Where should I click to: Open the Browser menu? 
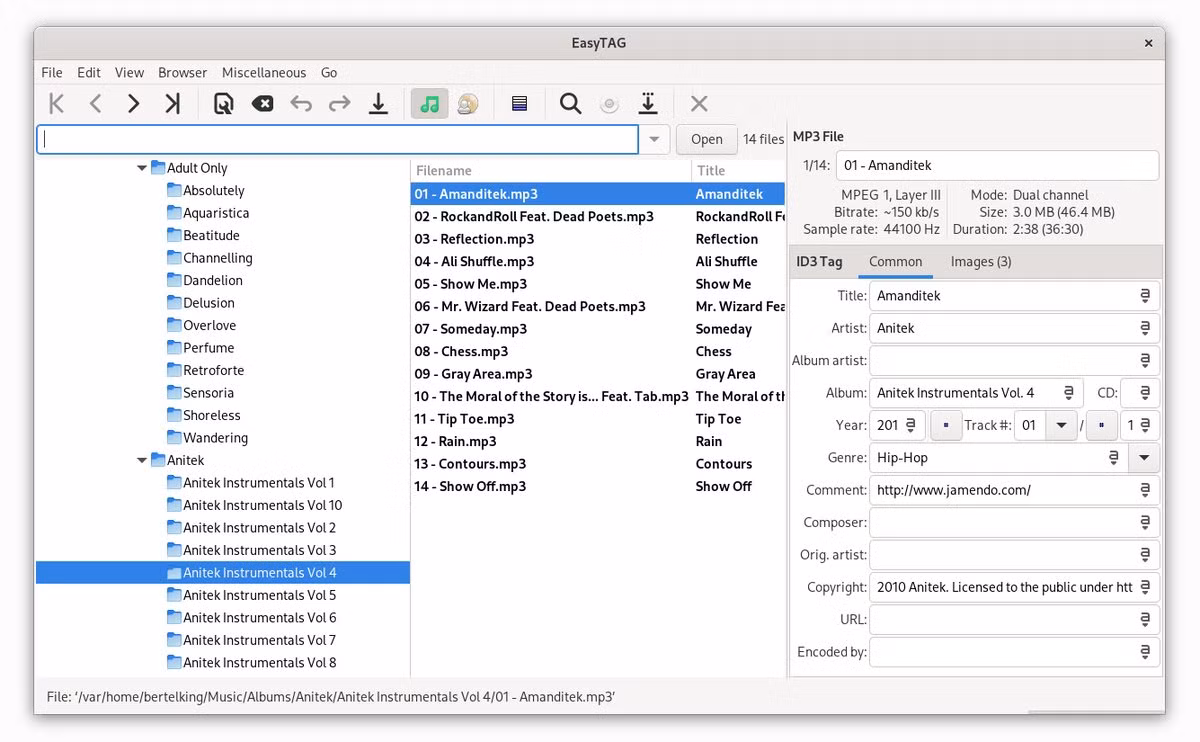183,73
